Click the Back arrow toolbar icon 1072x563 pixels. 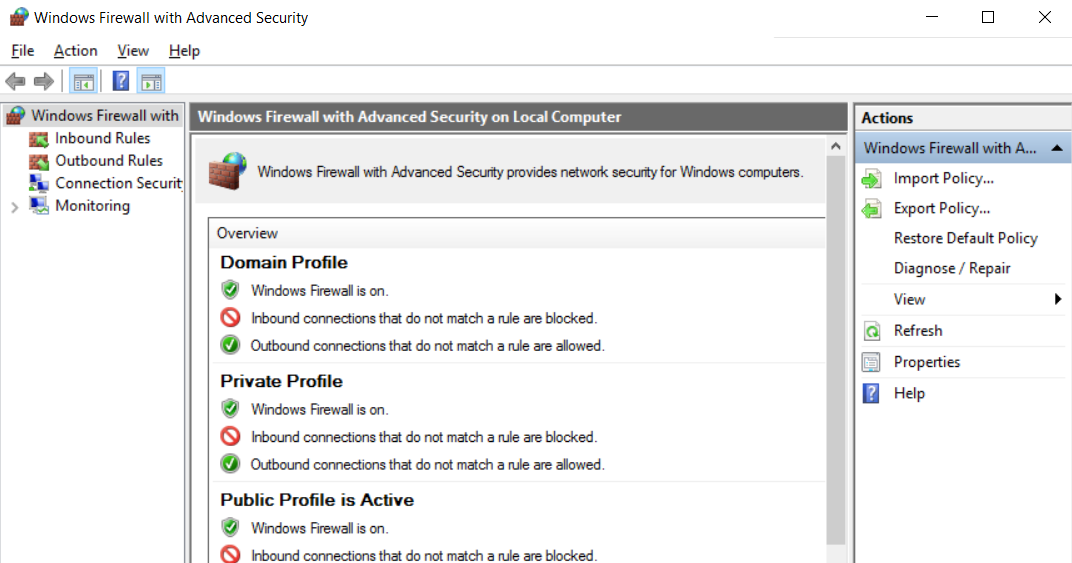tap(15, 81)
